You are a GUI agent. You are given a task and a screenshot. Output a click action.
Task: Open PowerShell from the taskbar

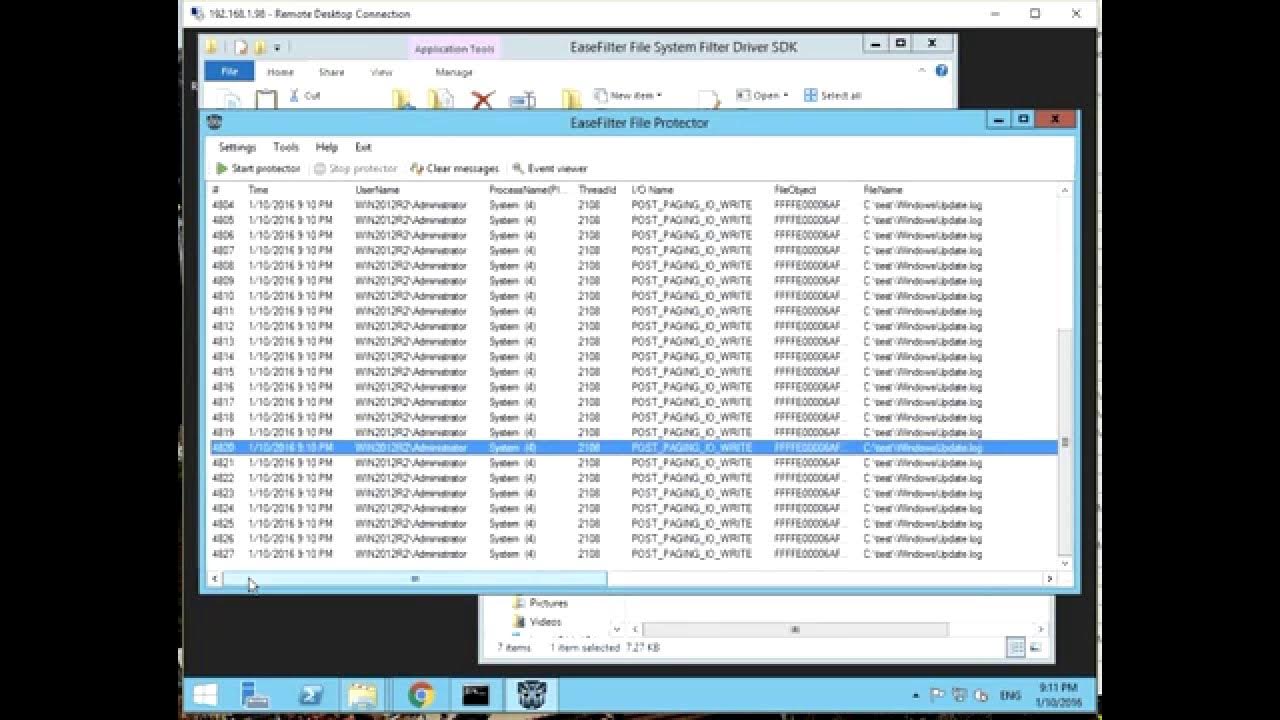[x=310, y=694]
